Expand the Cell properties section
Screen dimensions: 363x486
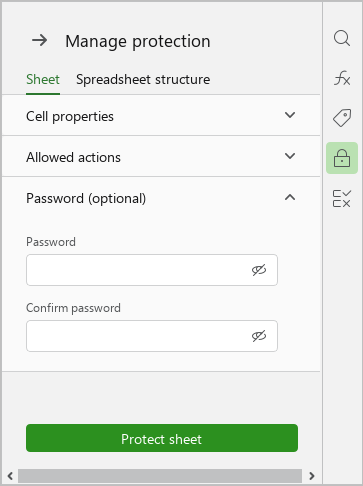(x=161, y=115)
